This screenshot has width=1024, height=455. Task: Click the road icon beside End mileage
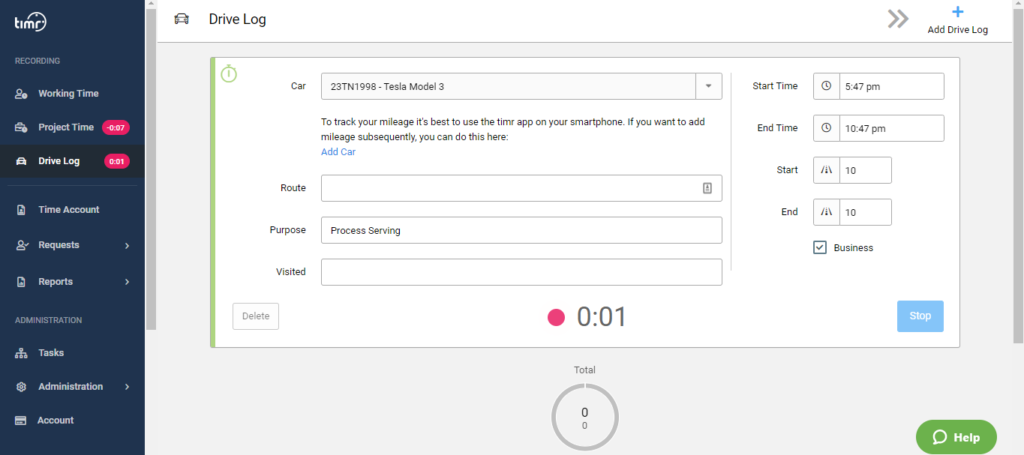[x=826, y=212]
